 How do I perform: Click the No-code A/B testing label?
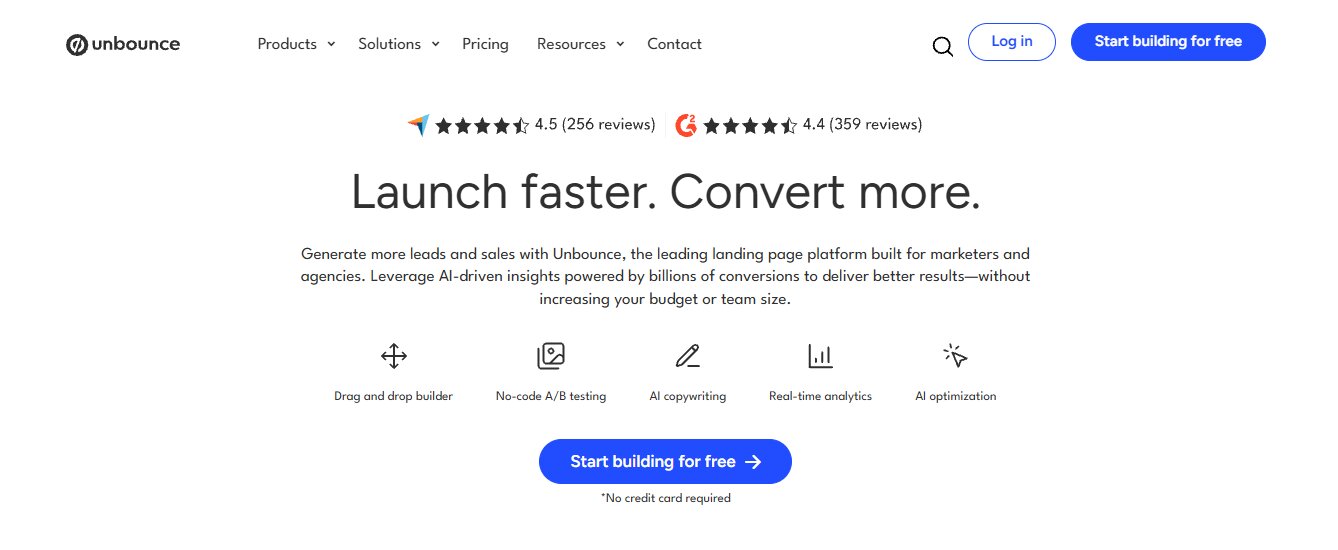coord(551,396)
